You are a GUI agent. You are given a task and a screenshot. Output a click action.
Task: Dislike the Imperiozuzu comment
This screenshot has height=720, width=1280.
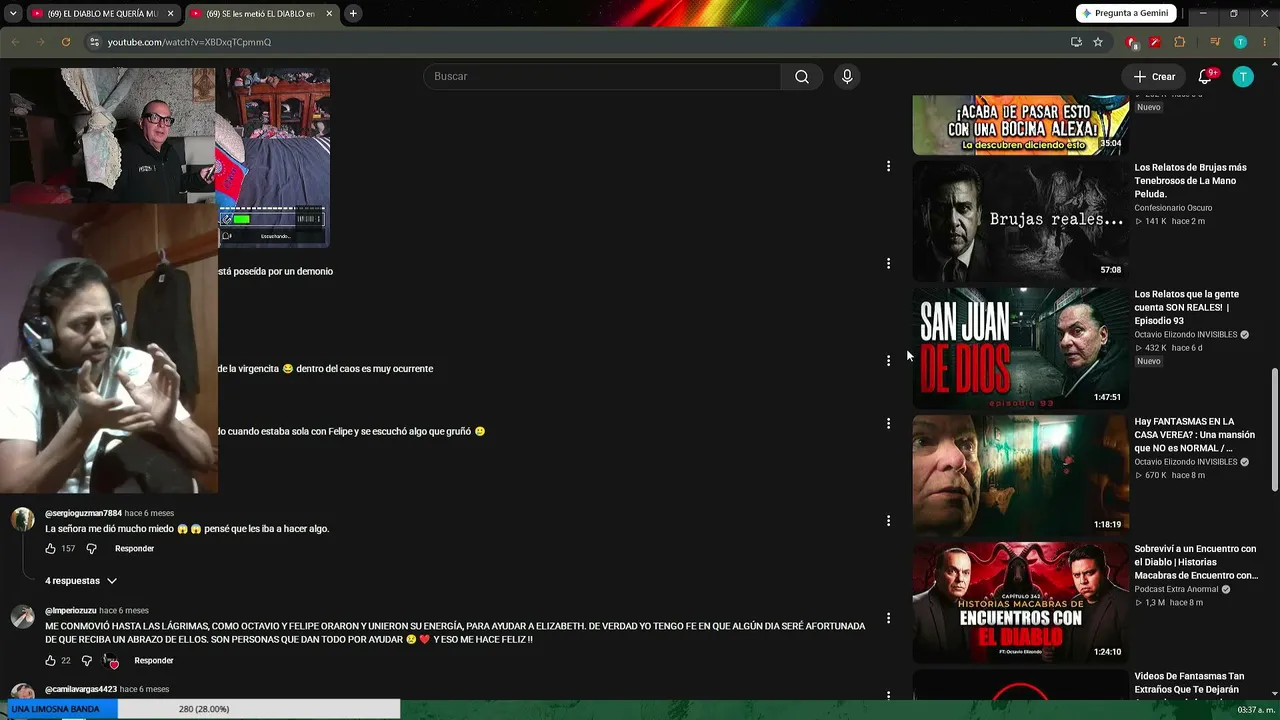86,661
